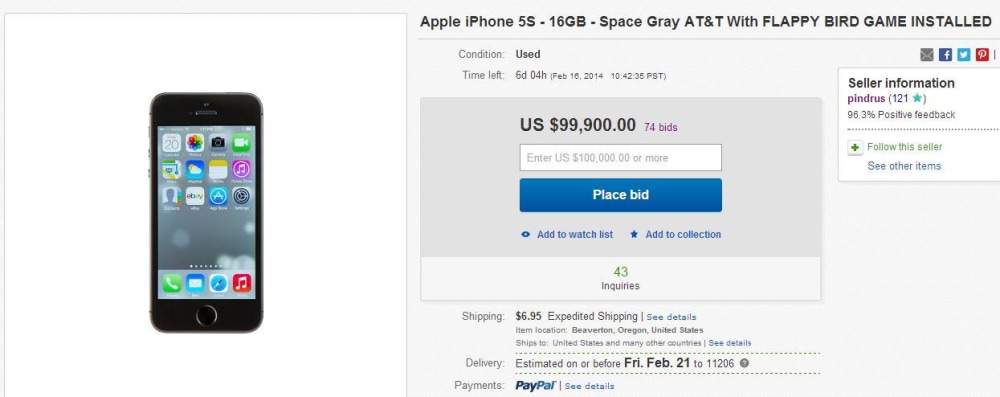Viewport: 1000px width, 397px height.
Task: Pin this listing on Pinterest
Action: click(982, 55)
